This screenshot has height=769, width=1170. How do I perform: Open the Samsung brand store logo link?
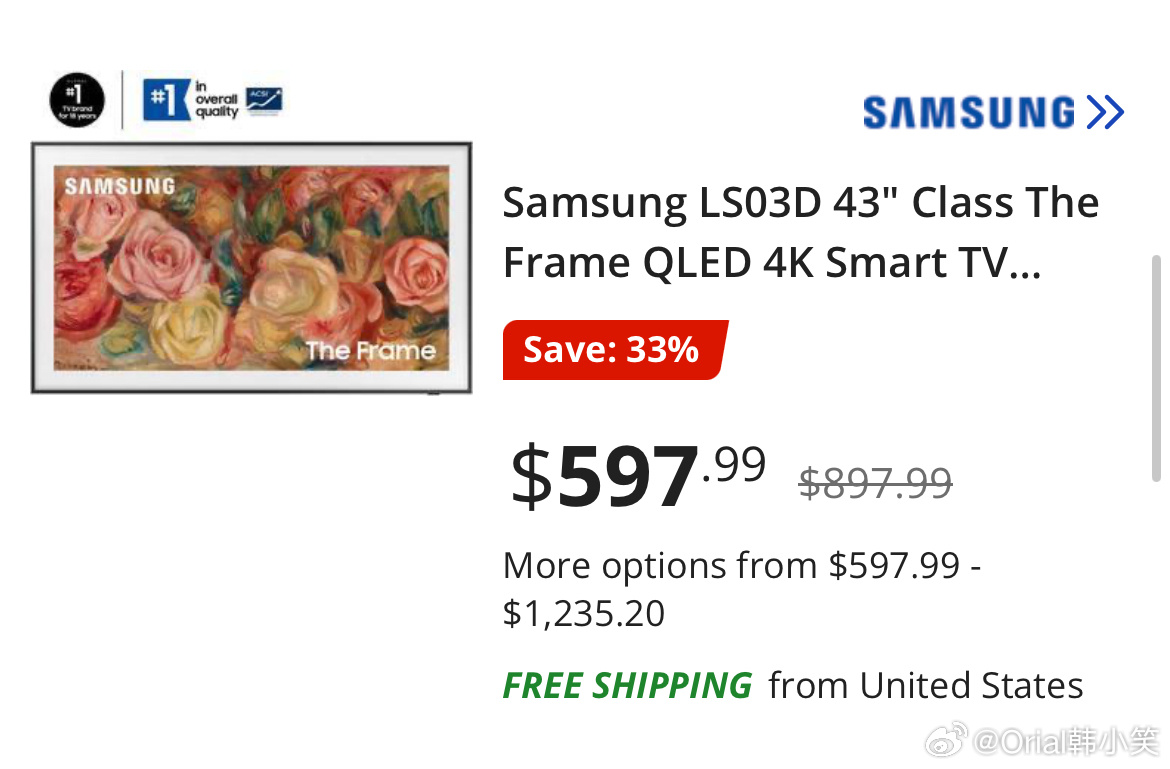pyautogui.click(x=993, y=113)
